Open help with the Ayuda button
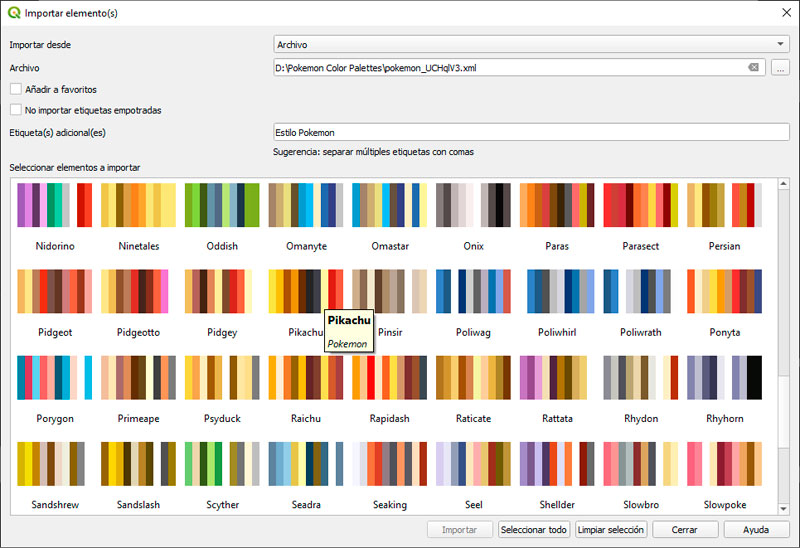The height and width of the screenshot is (548, 800). (x=756, y=530)
